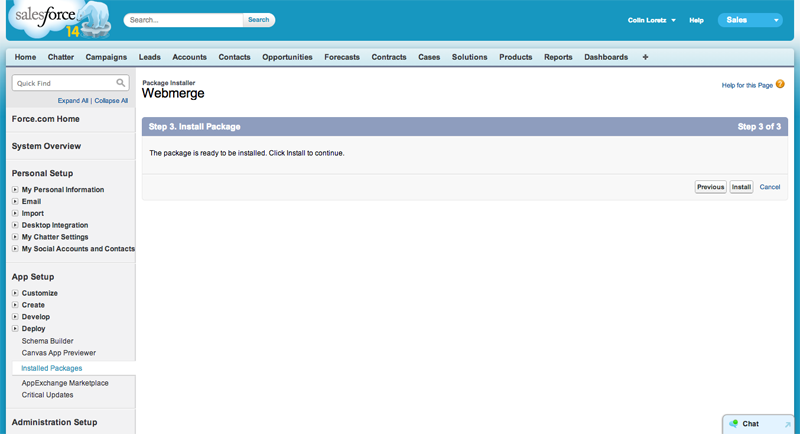
Task: Switch to the Opportunities tab
Action: pyautogui.click(x=287, y=57)
